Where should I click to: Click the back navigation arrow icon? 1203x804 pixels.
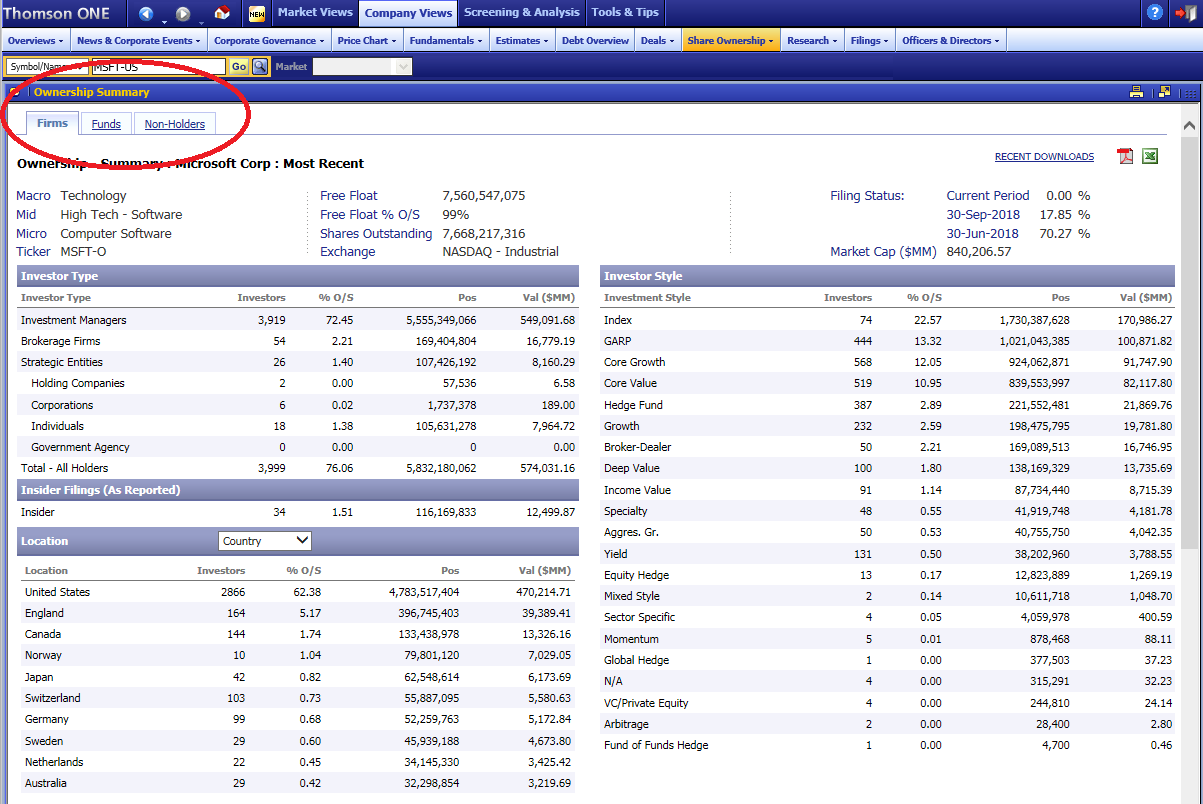tap(147, 13)
